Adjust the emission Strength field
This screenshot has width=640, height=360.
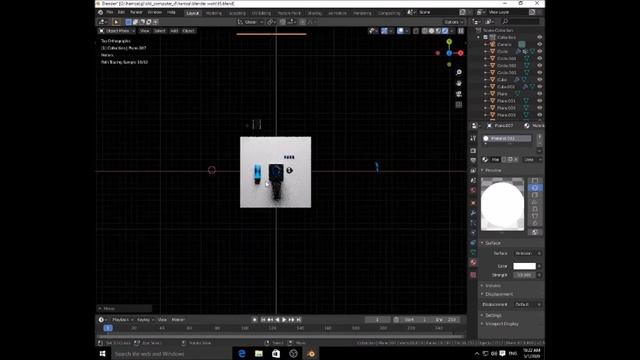[524, 275]
